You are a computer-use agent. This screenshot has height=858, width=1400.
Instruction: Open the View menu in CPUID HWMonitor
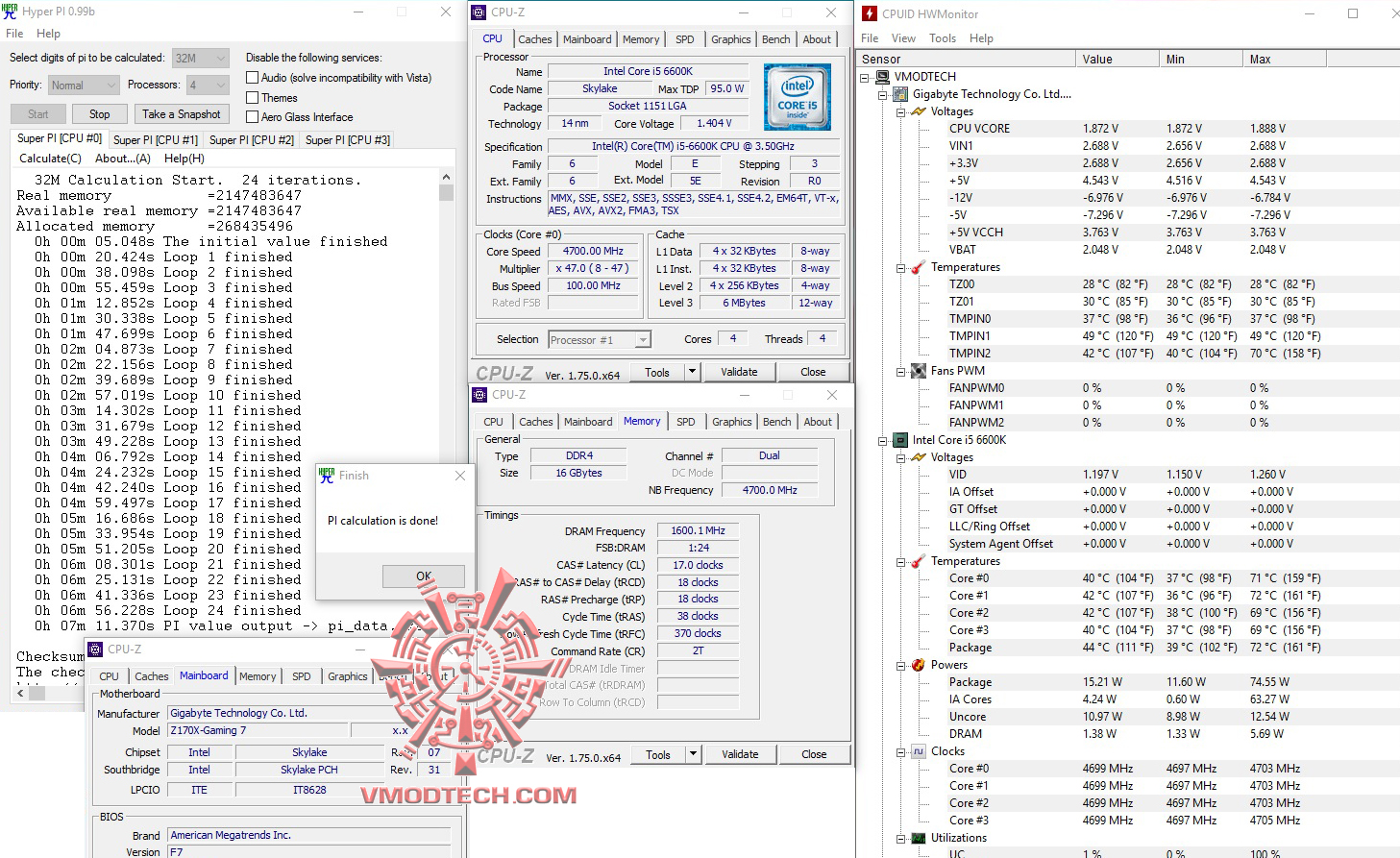coord(903,37)
